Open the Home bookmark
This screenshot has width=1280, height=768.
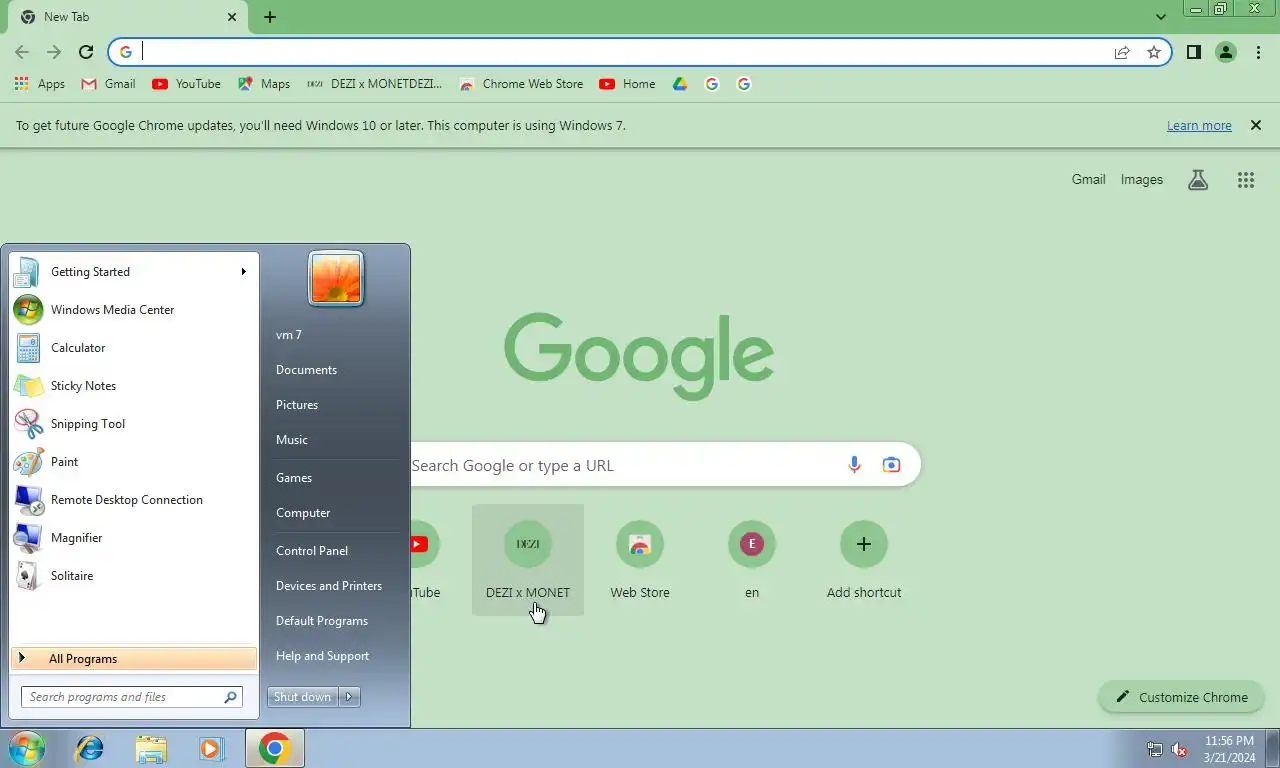[627, 84]
